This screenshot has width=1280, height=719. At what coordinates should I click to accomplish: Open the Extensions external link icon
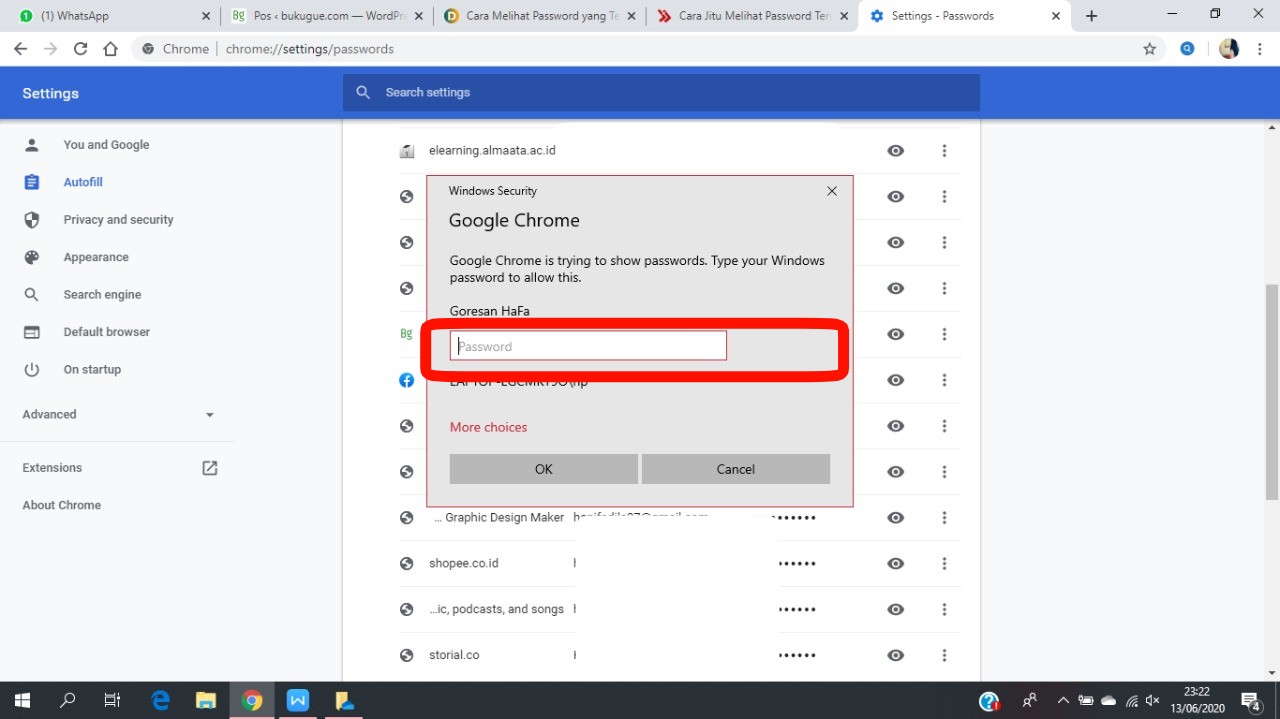coord(210,468)
